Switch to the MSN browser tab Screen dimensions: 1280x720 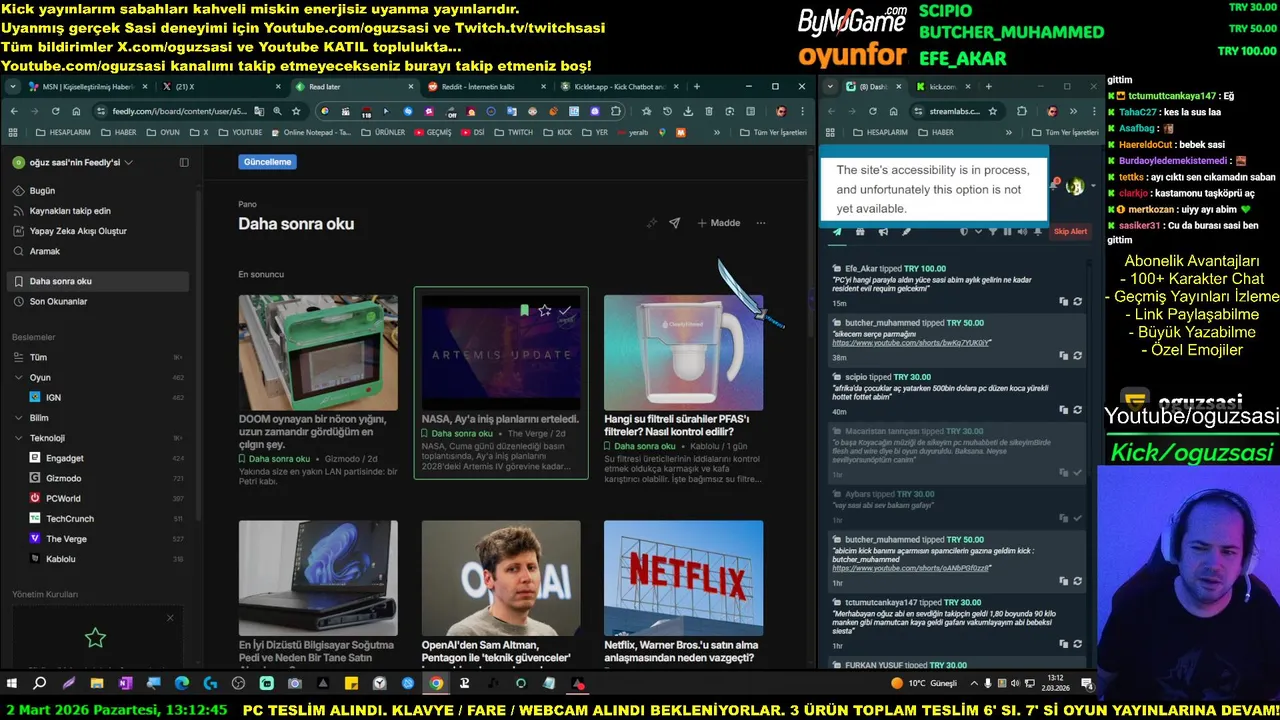87,87
